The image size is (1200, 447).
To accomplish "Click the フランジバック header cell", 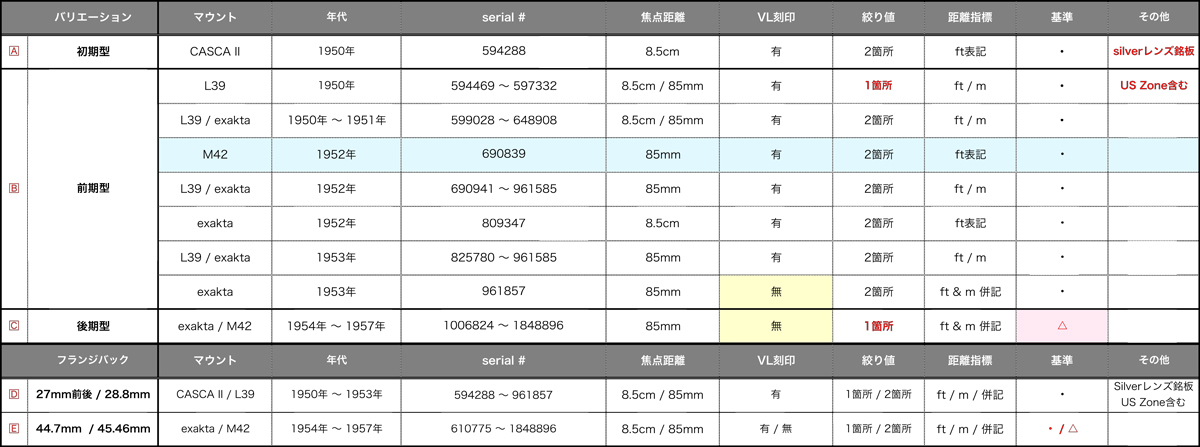I will click(x=92, y=360).
